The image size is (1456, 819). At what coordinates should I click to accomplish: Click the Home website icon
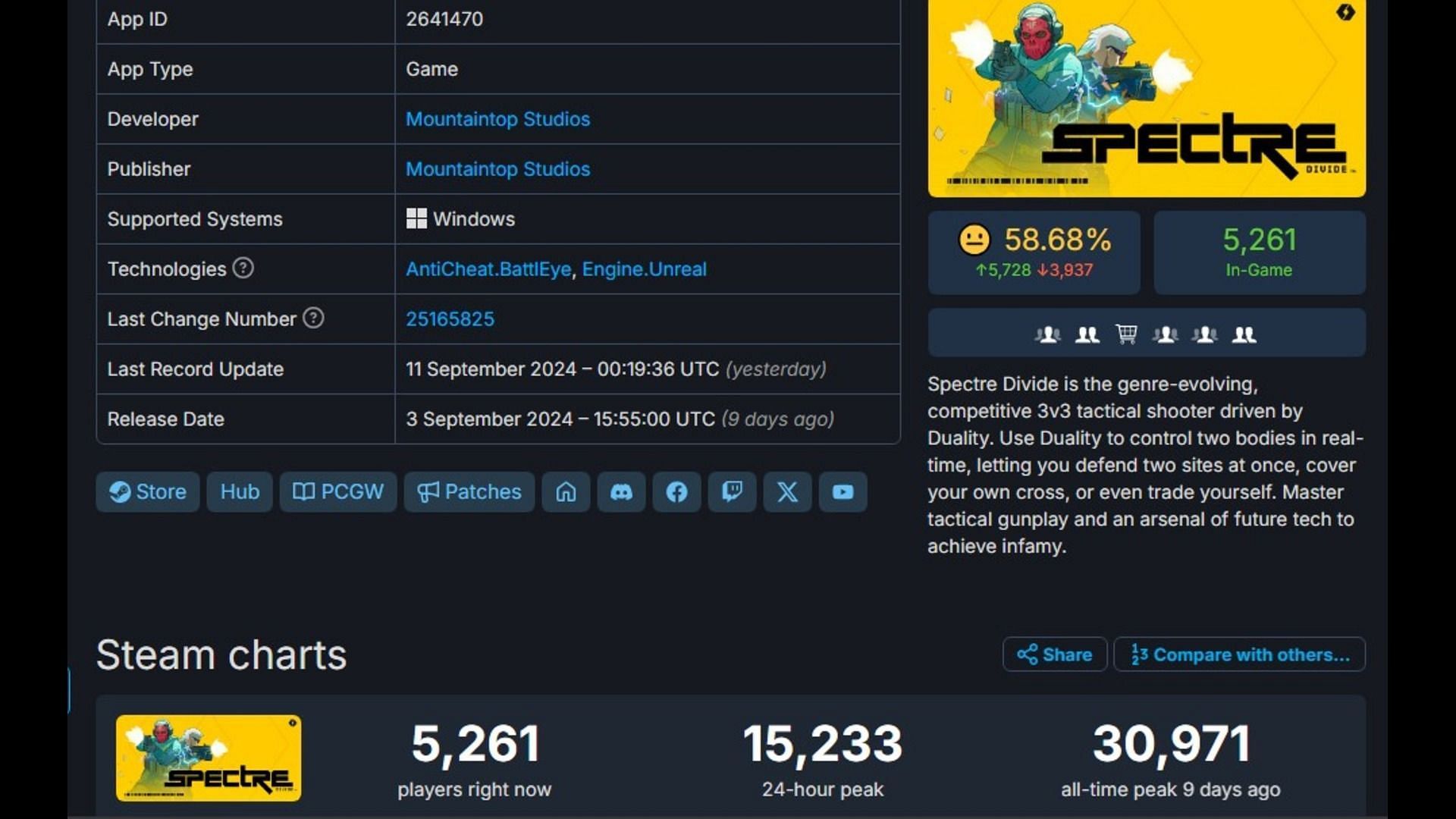coord(566,491)
